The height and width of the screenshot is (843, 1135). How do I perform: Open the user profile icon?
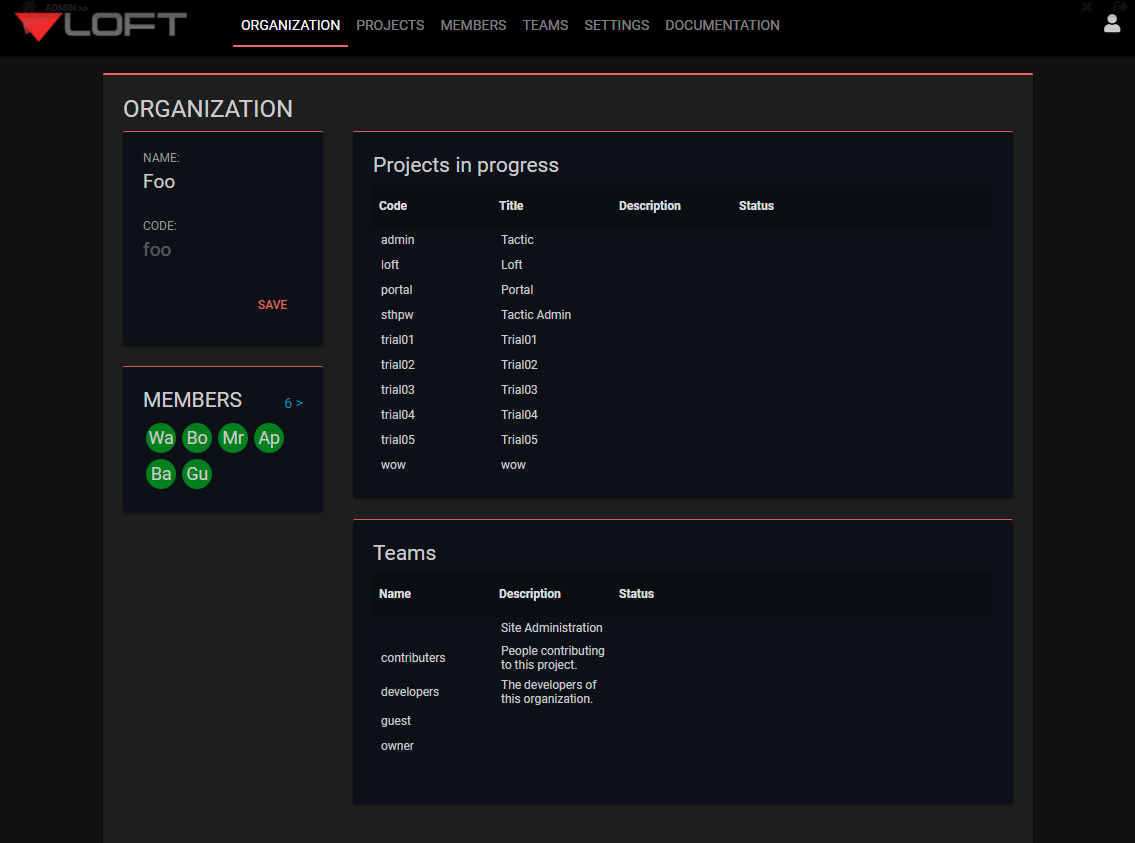1112,24
